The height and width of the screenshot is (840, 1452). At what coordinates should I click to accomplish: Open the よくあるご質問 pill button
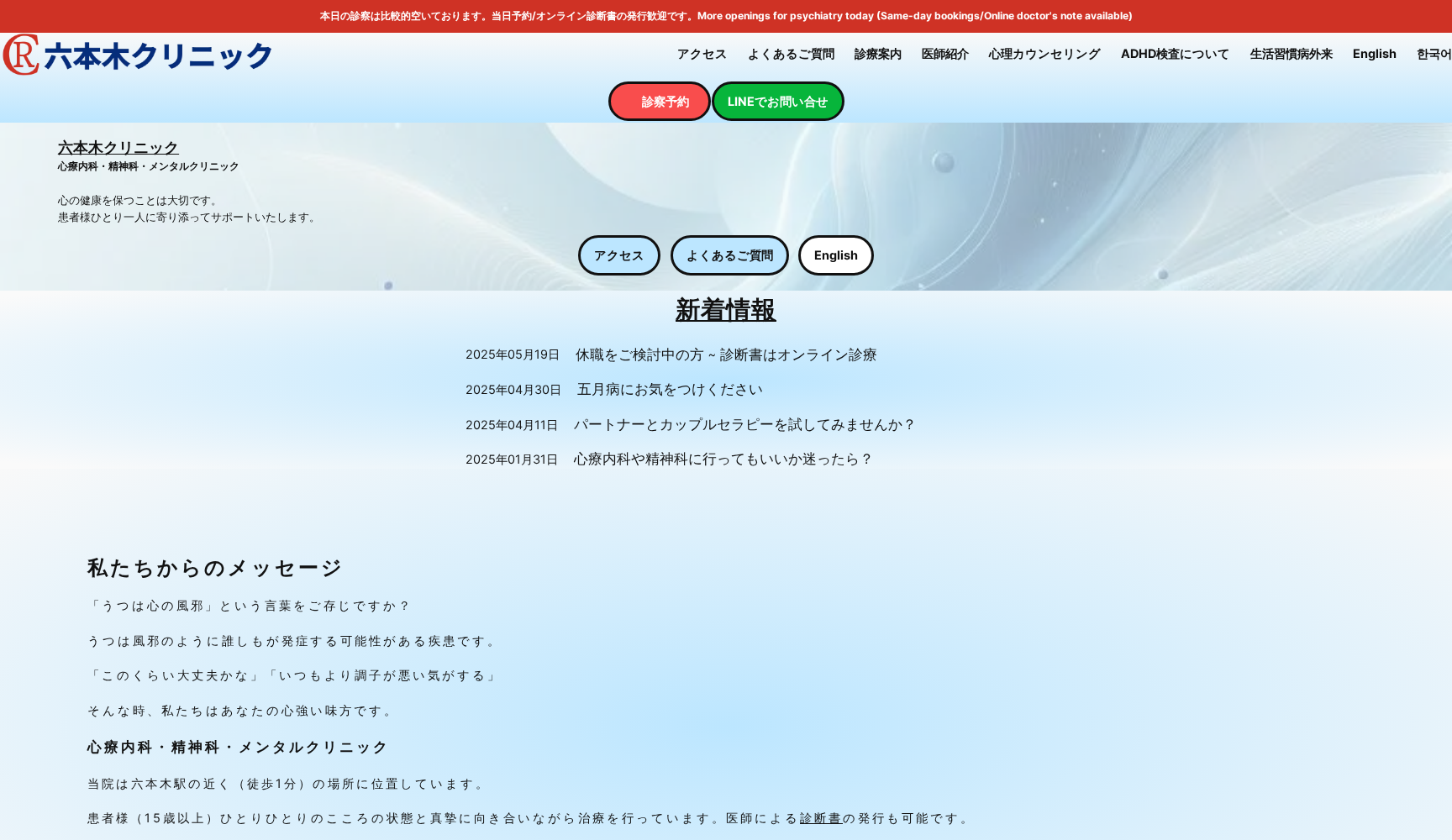(x=729, y=255)
